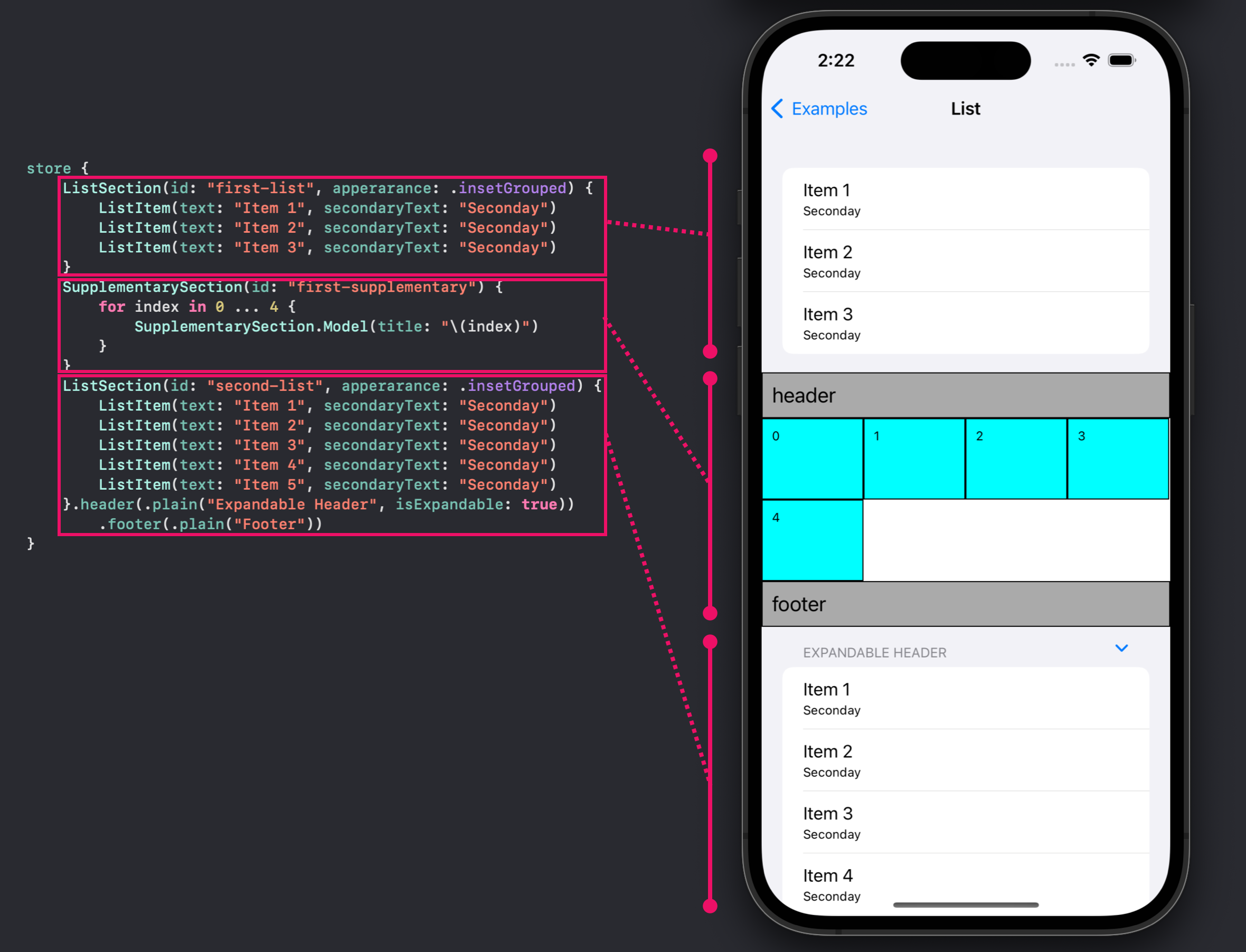The height and width of the screenshot is (952, 1246).
Task: Click the SupplementarySection.Model code line
Action: pyautogui.click(x=336, y=327)
